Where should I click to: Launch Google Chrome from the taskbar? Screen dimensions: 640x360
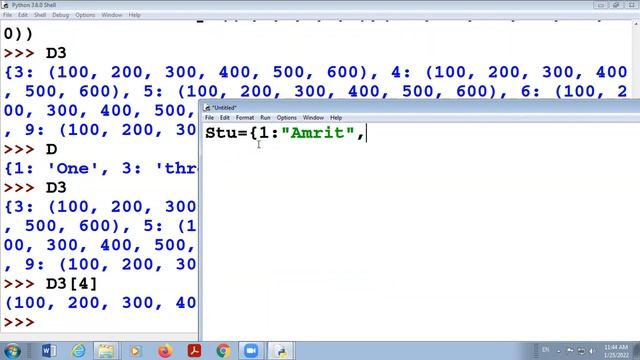(x=223, y=351)
